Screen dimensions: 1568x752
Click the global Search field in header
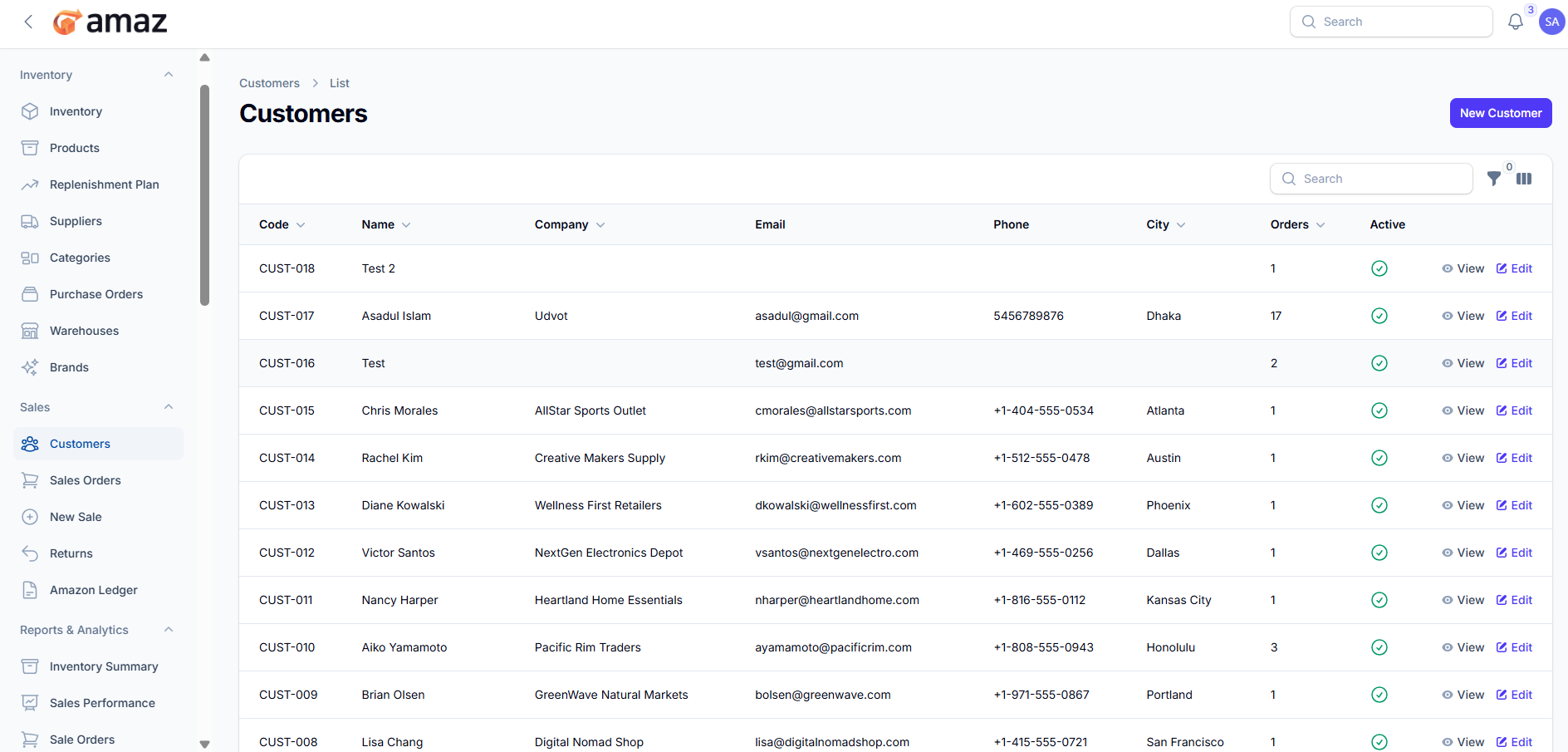pyautogui.click(x=1391, y=22)
